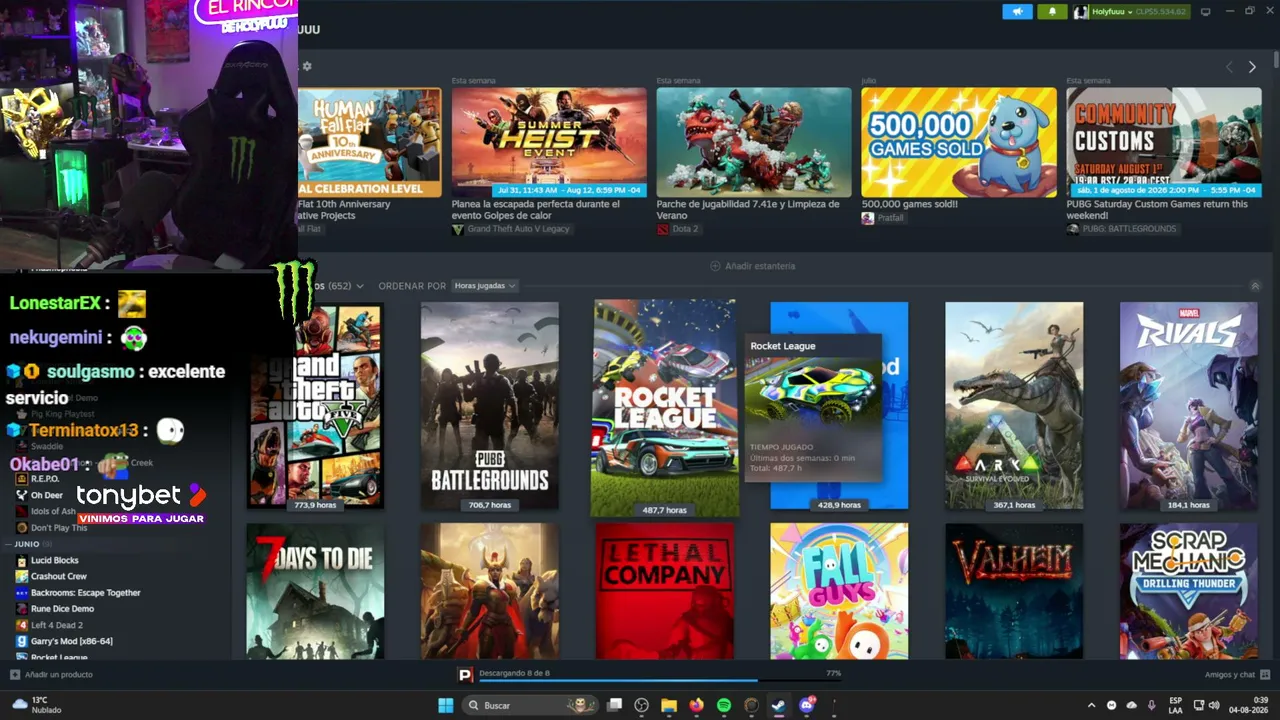The width and height of the screenshot is (1280, 720).
Task: Select Crashout Crew in the library list
Action: (x=58, y=576)
